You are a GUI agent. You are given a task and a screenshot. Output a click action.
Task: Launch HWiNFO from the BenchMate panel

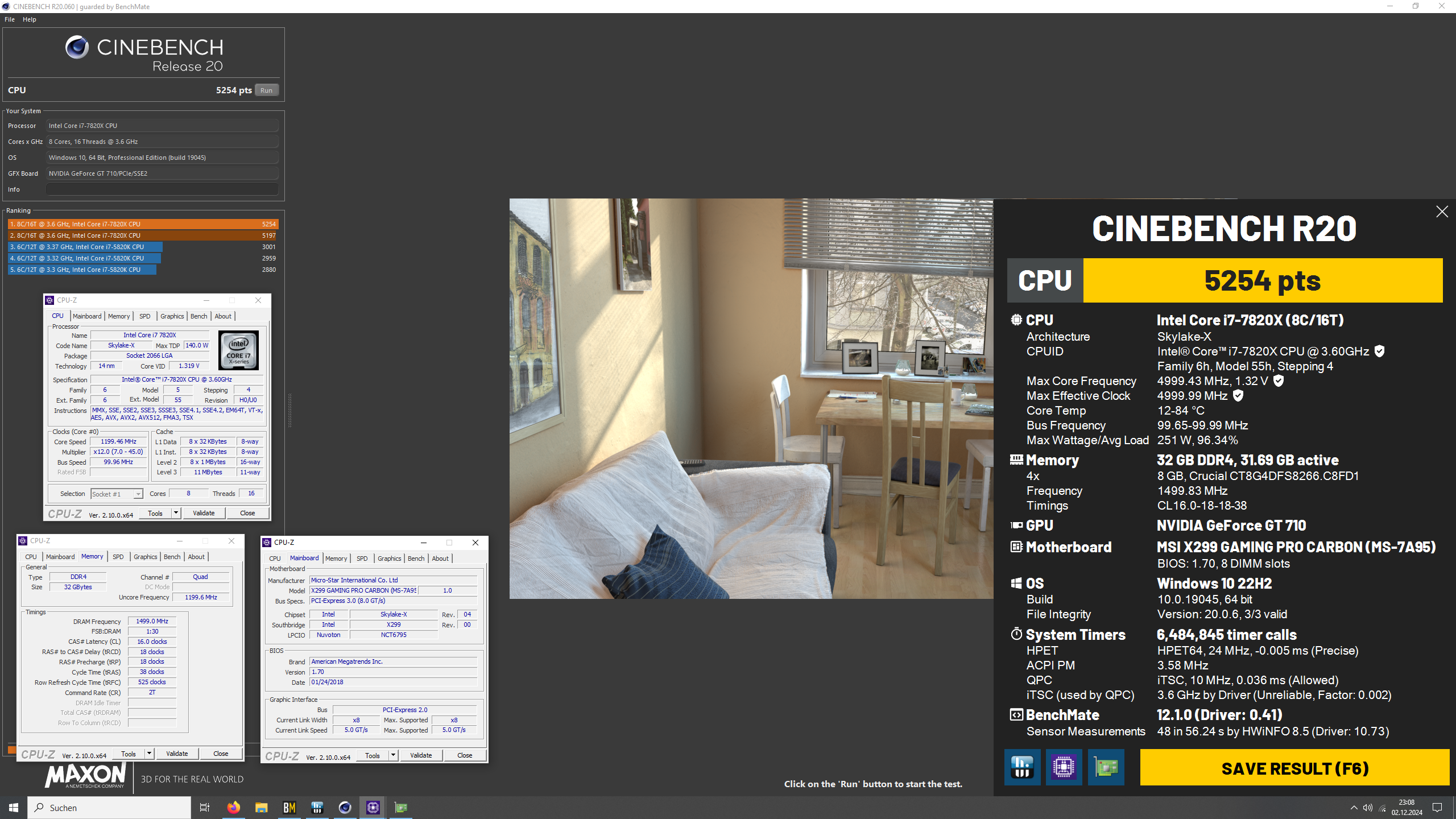(x=1022, y=767)
